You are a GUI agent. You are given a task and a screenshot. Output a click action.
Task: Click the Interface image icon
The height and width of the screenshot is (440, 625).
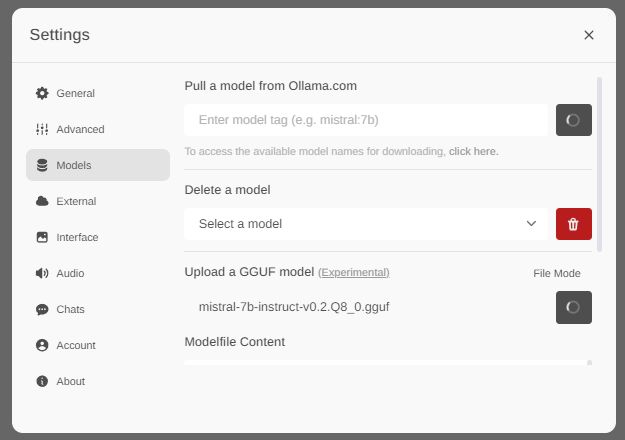click(x=42, y=237)
